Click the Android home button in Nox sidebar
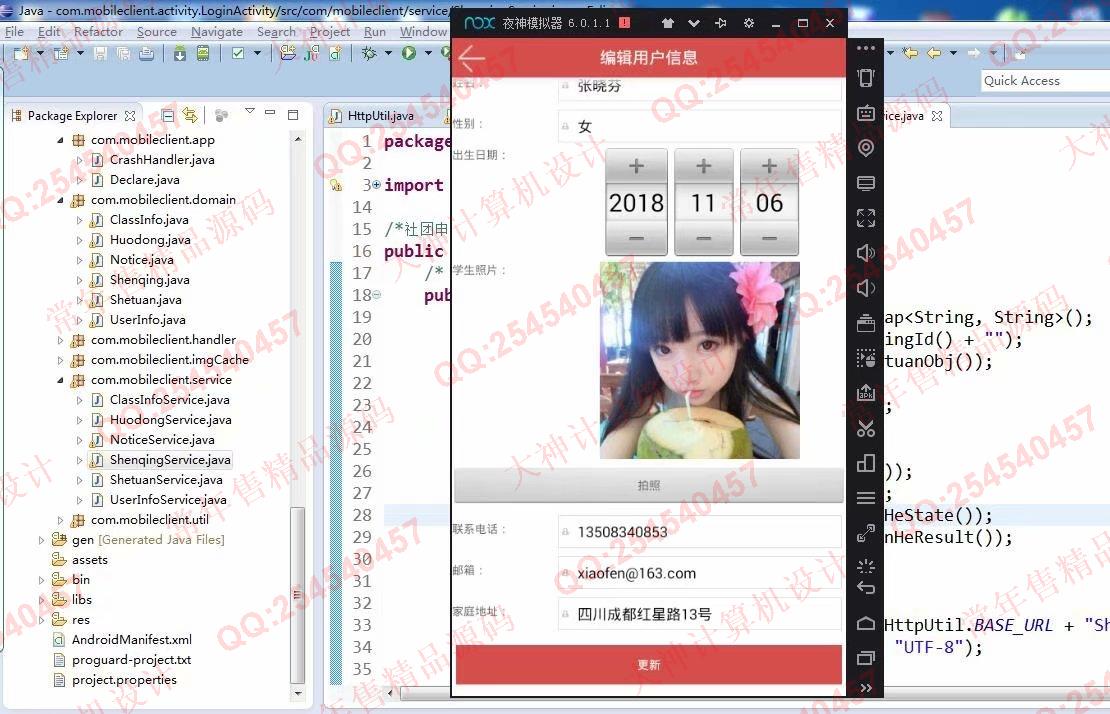Image resolution: width=1110 pixels, height=714 pixels. pyautogui.click(x=866, y=623)
